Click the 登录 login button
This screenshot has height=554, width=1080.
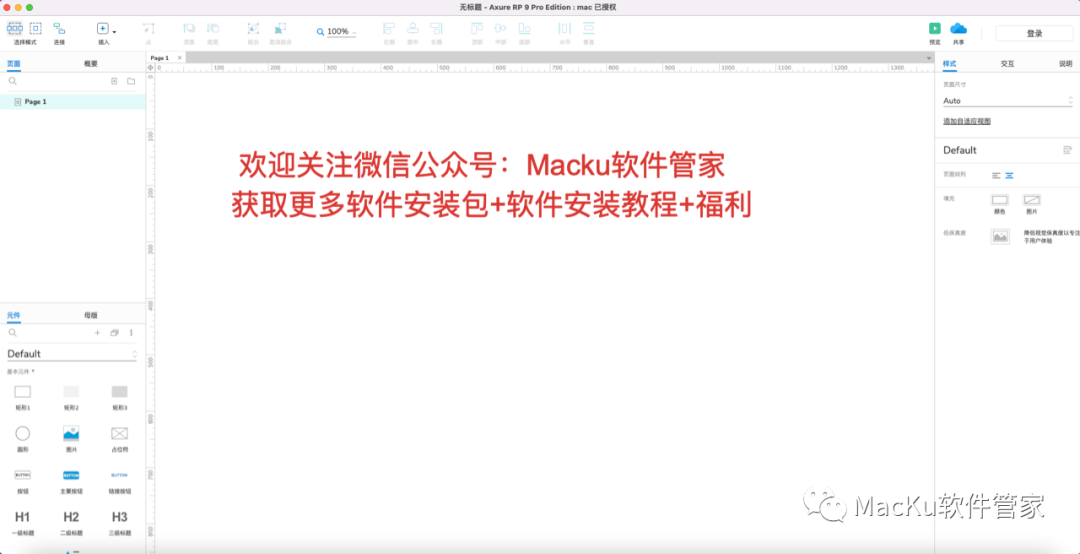tap(1034, 34)
